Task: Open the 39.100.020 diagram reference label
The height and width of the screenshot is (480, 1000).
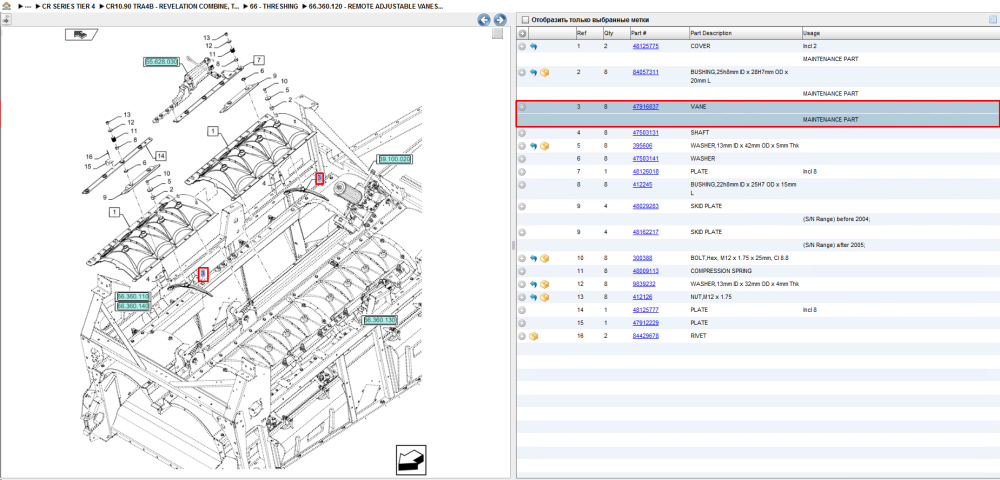Action: pyautogui.click(x=395, y=159)
